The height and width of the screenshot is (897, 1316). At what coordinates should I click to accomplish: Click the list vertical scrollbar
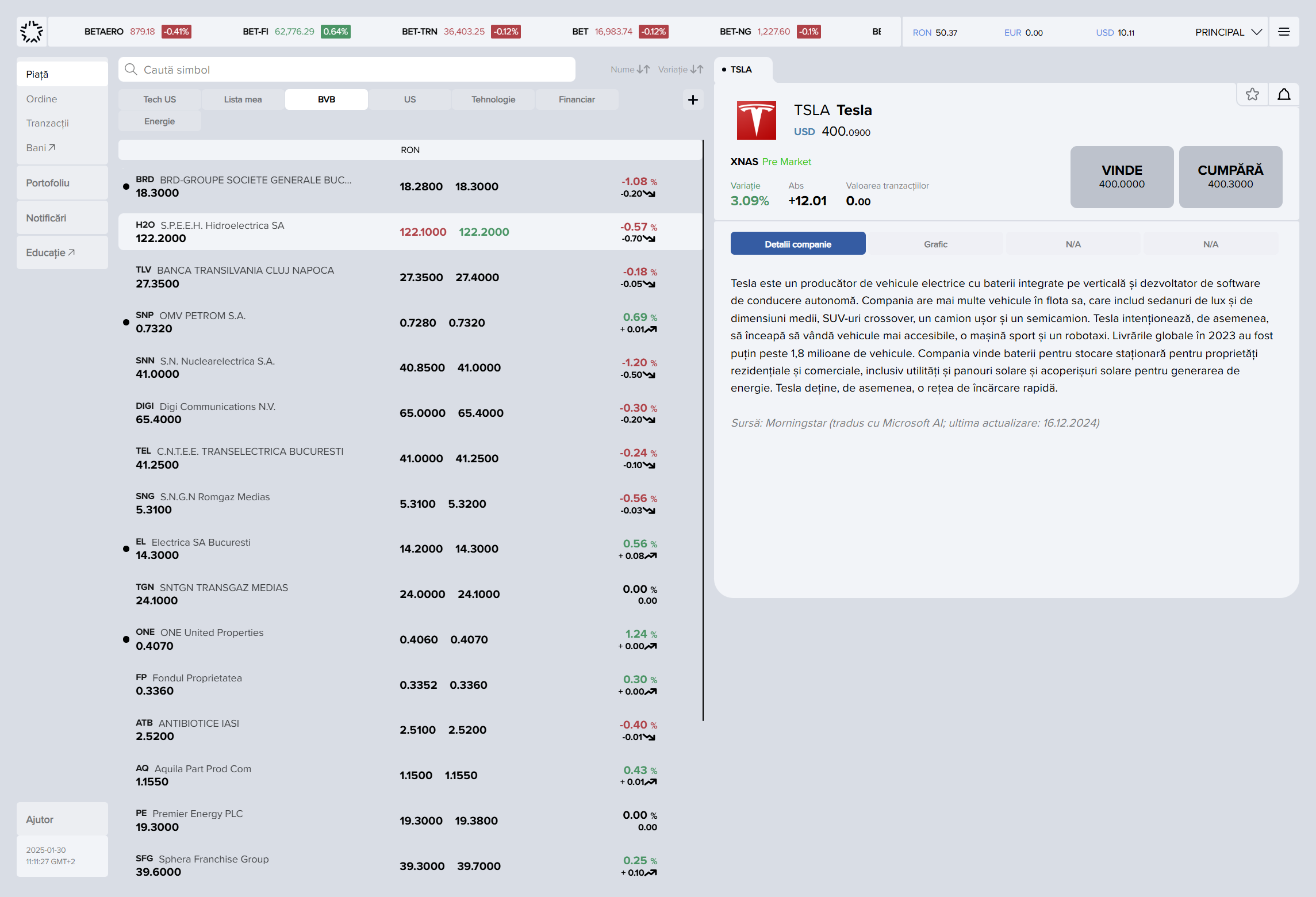pos(703,430)
